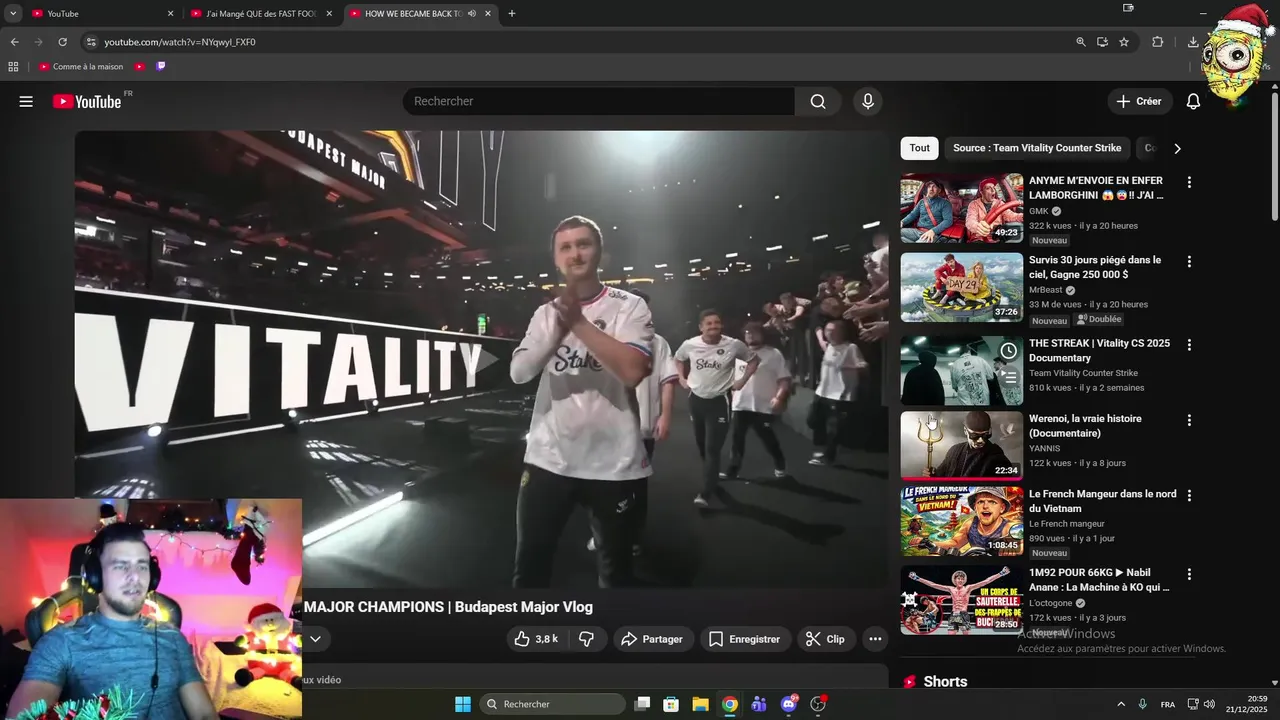This screenshot has width=1280, height=720.
Task: Click install app icon in address bar
Action: pyautogui.click(x=1102, y=42)
